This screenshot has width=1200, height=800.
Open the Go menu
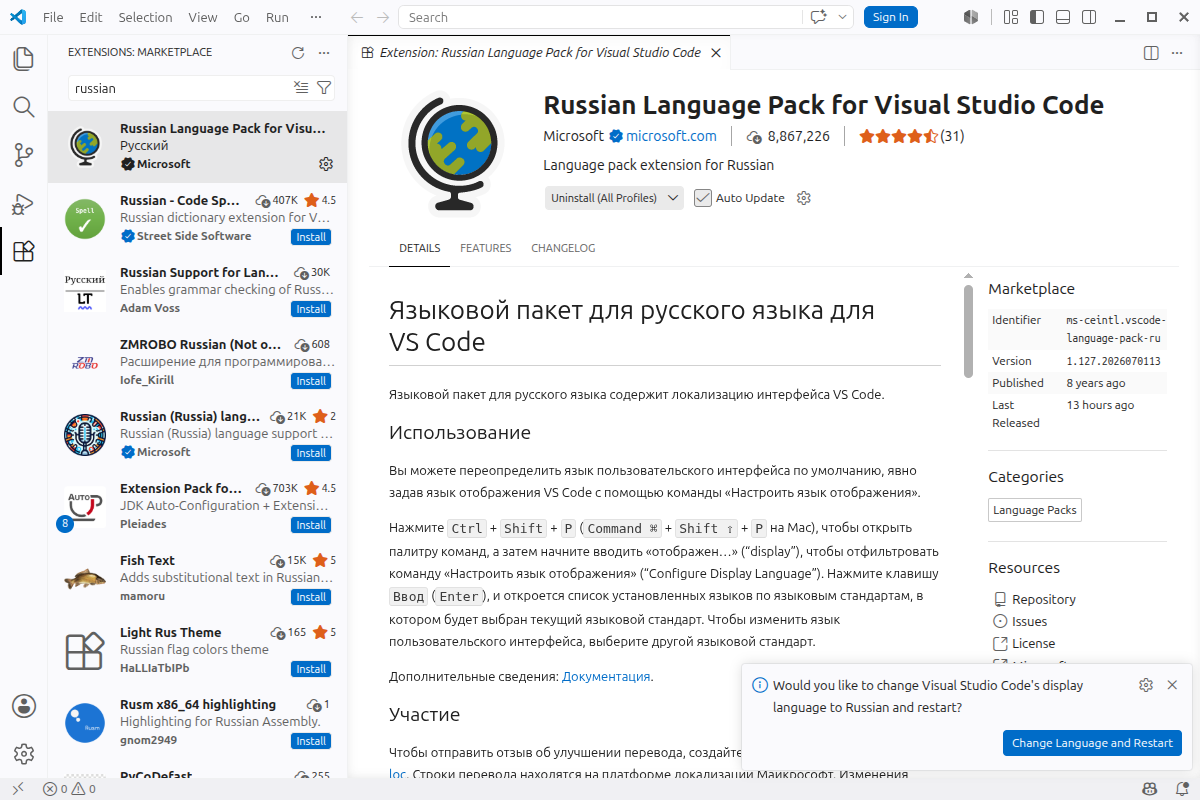241,17
